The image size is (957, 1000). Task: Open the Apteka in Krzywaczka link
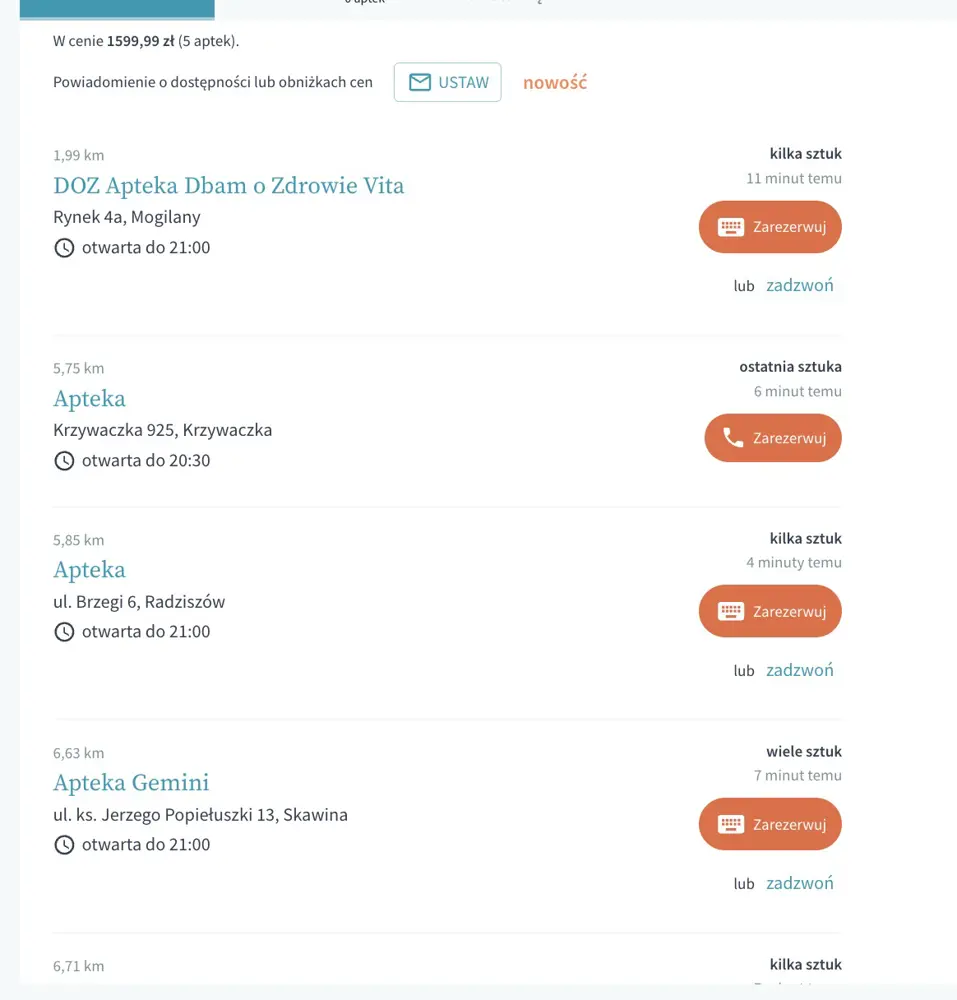pos(89,399)
